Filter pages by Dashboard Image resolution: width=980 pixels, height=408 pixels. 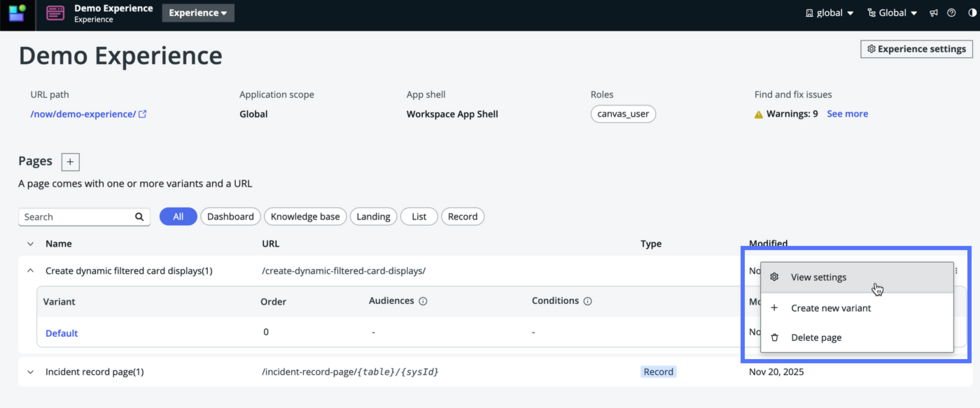231,217
